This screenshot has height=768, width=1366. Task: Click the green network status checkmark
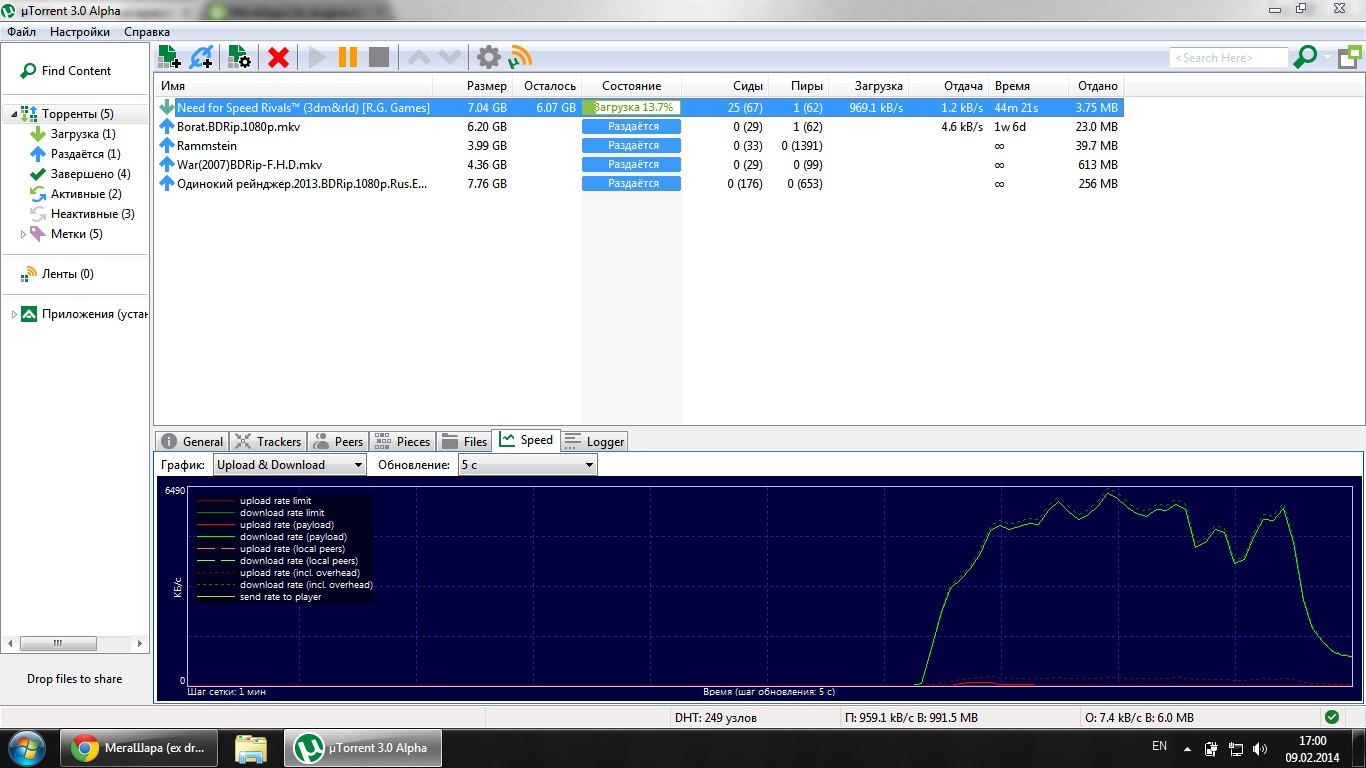click(x=1331, y=717)
